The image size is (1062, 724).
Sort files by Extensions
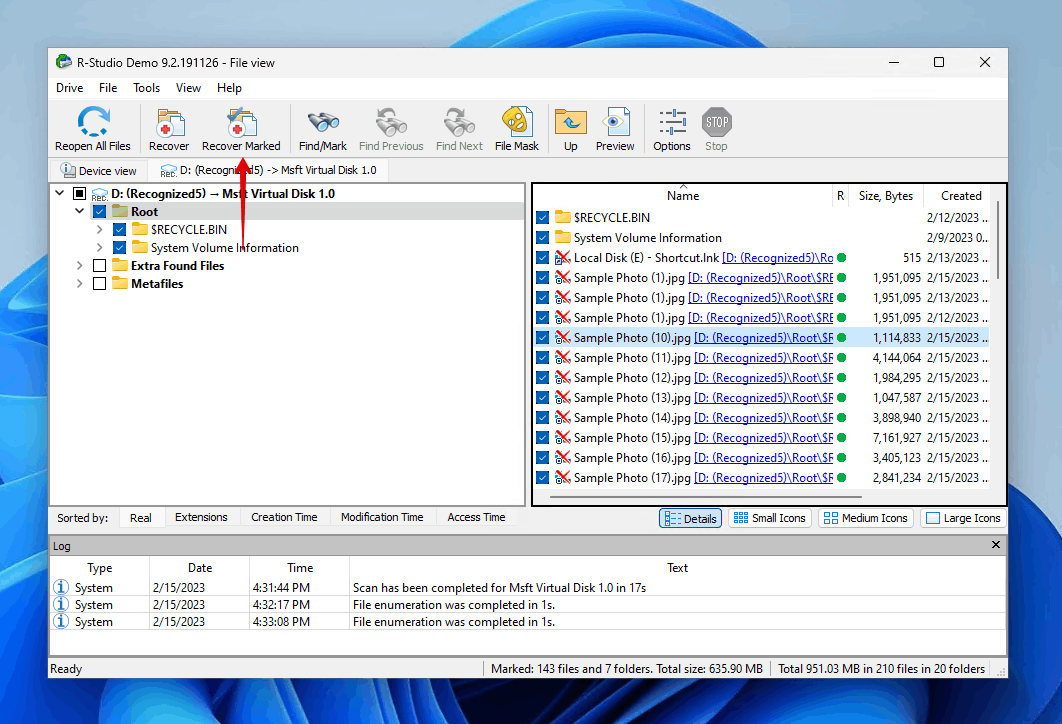(201, 517)
